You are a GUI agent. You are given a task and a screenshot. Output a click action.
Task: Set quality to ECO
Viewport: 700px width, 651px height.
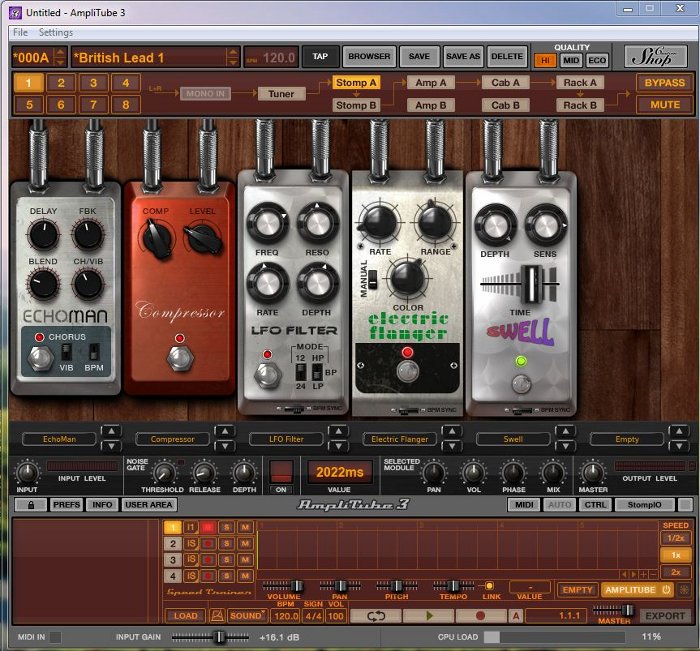[x=597, y=60]
